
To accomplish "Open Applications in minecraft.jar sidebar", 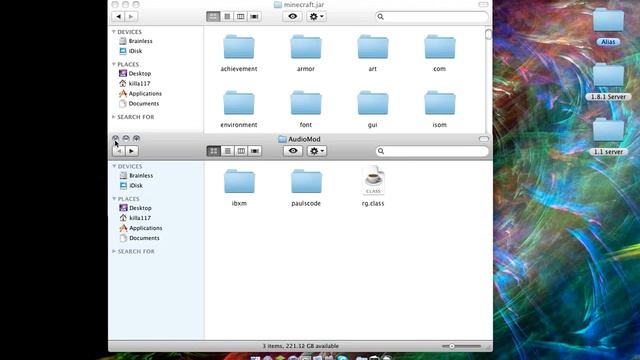I will click(x=140, y=93).
